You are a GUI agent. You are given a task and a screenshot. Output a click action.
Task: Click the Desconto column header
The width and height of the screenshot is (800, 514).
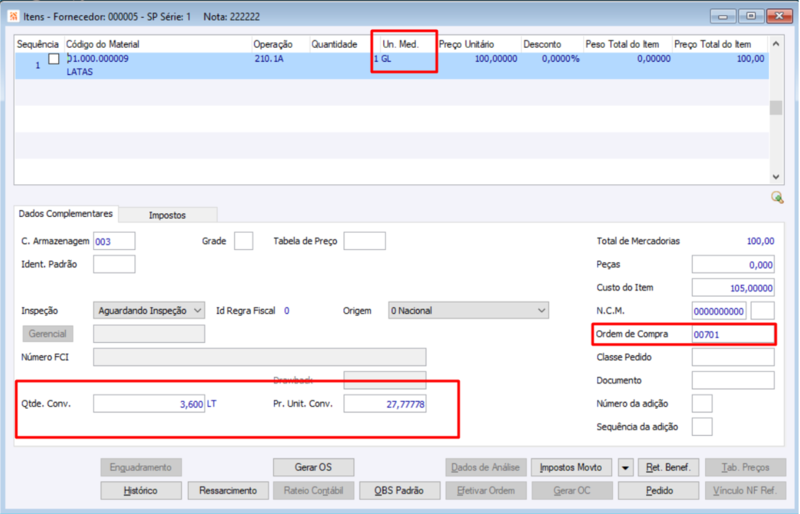[x=552, y=44]
